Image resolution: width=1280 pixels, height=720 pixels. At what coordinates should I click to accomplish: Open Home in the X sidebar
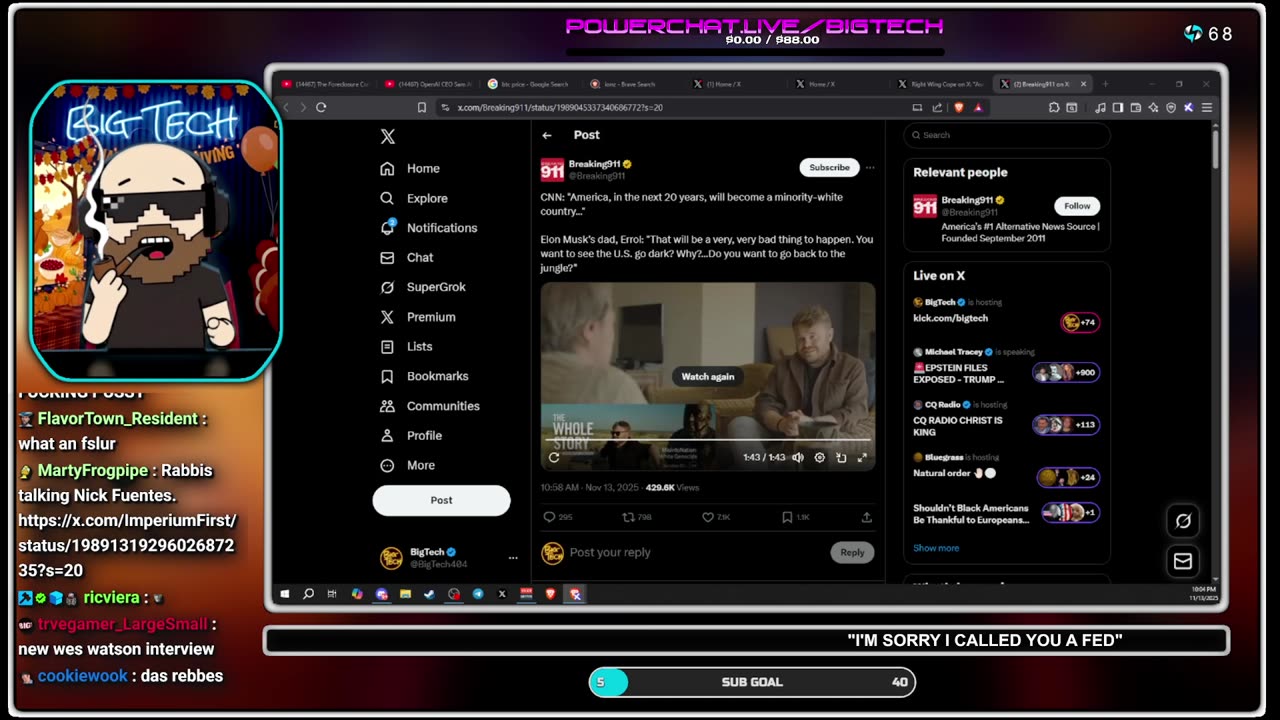click(x=410, y=169)
